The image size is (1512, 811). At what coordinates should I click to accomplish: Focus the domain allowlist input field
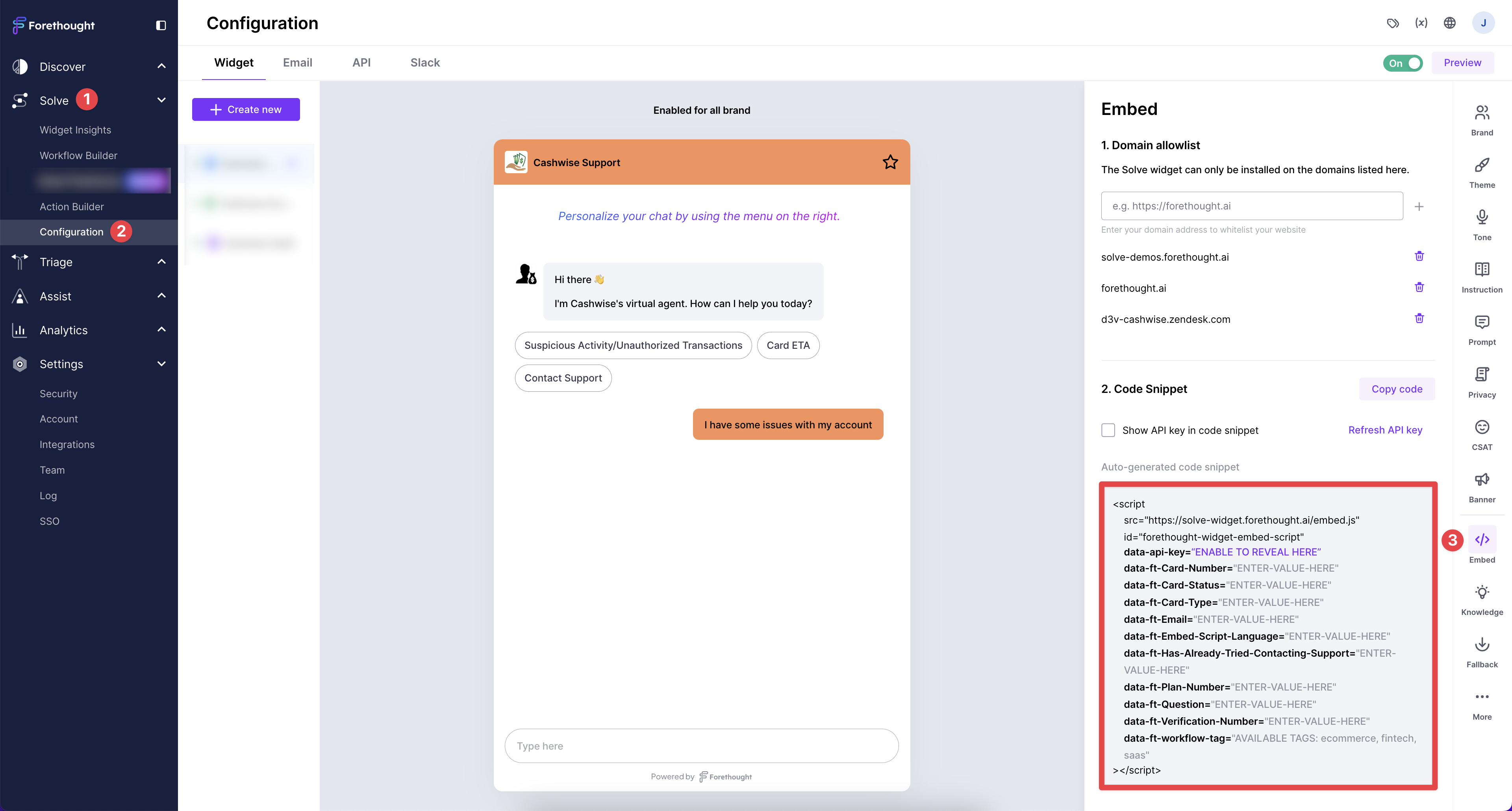tap(1252, 206)
